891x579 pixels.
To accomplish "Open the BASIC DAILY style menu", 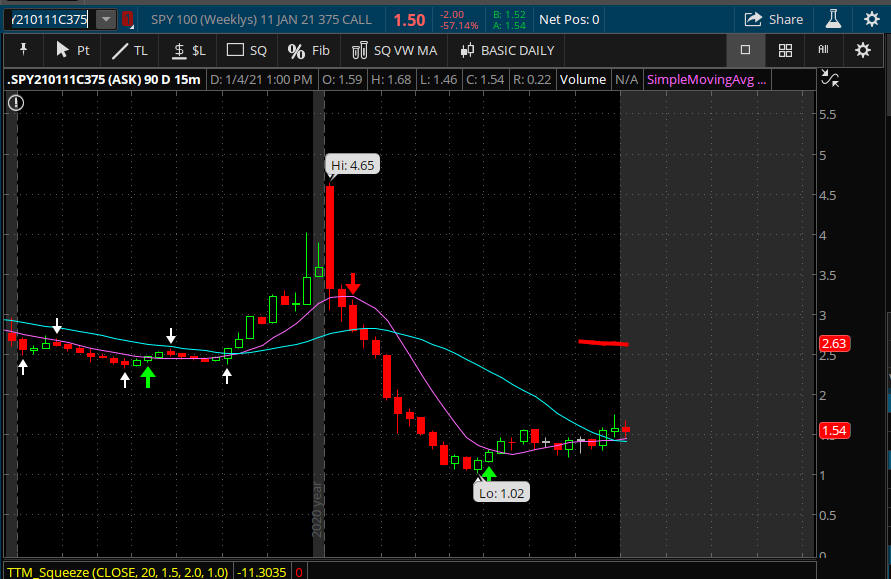I will pos(507,50).
